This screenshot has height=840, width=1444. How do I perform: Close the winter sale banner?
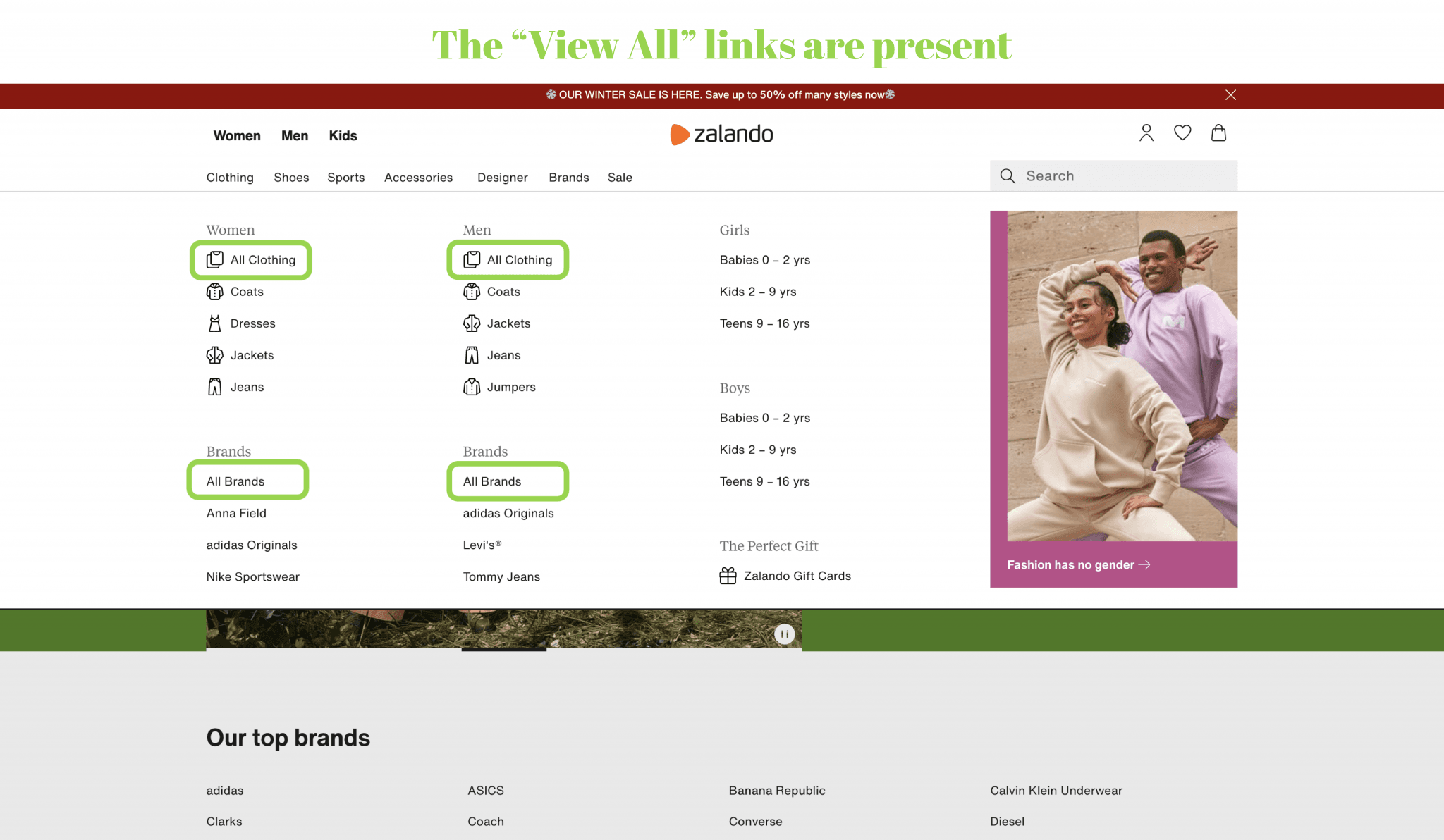click(1230, 95)
